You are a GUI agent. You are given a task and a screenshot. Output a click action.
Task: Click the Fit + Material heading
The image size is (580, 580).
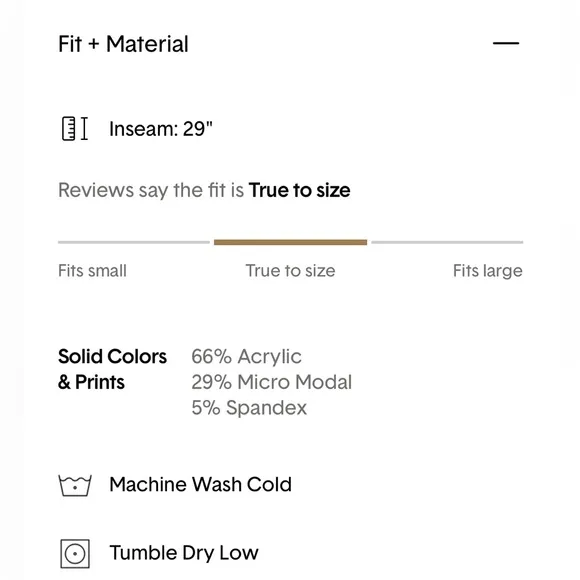tap(123, 44)
